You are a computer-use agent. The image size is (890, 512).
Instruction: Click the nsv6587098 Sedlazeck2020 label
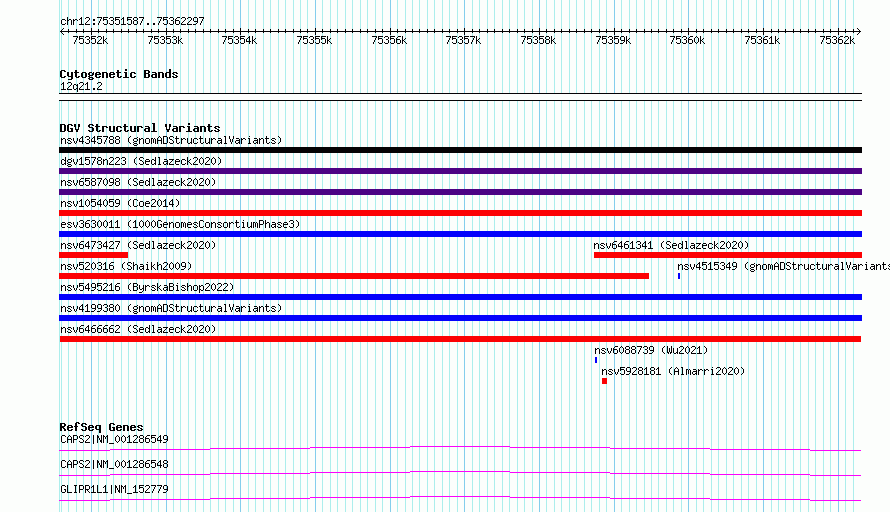138,182
